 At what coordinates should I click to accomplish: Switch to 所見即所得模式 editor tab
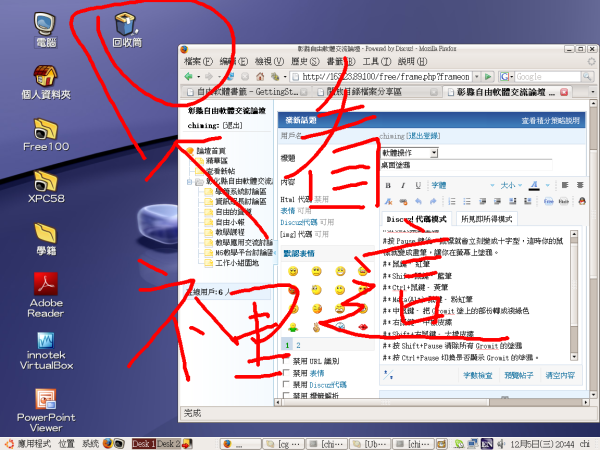(486, 218)
